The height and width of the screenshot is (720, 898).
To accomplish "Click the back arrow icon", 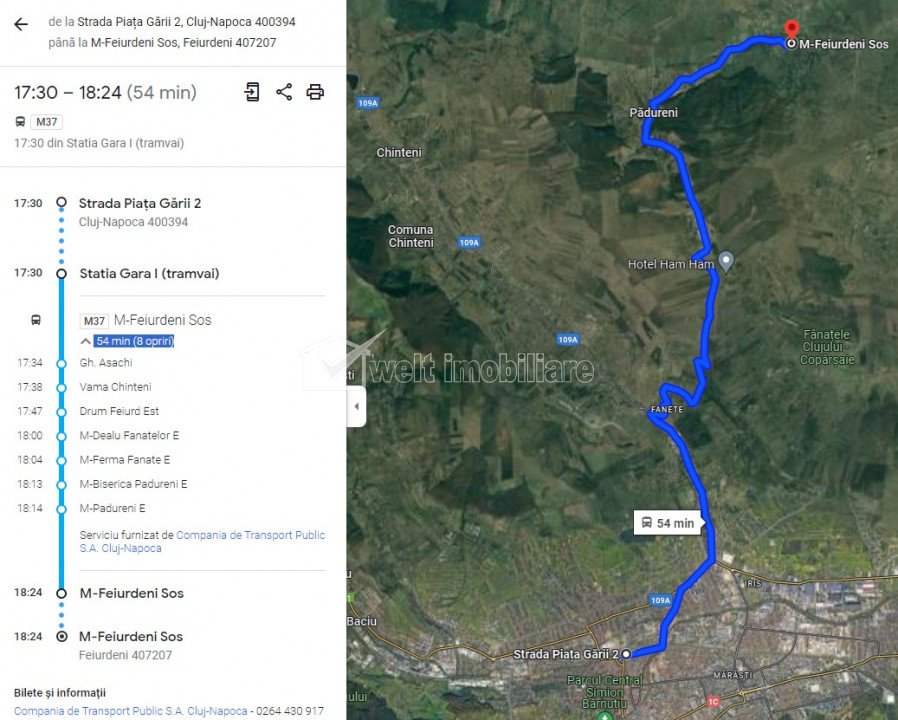I will 21,24.
